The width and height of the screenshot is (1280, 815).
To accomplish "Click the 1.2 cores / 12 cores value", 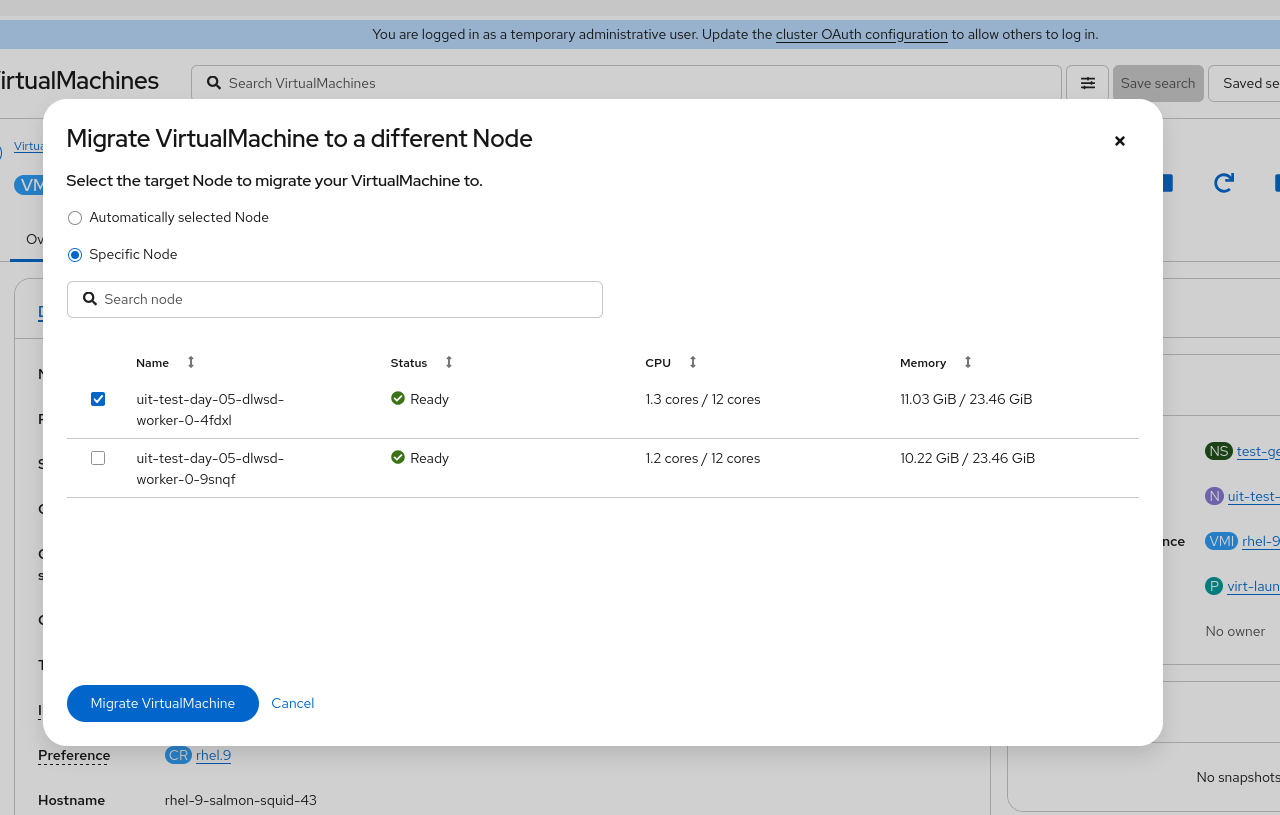I will click(703, 458).
